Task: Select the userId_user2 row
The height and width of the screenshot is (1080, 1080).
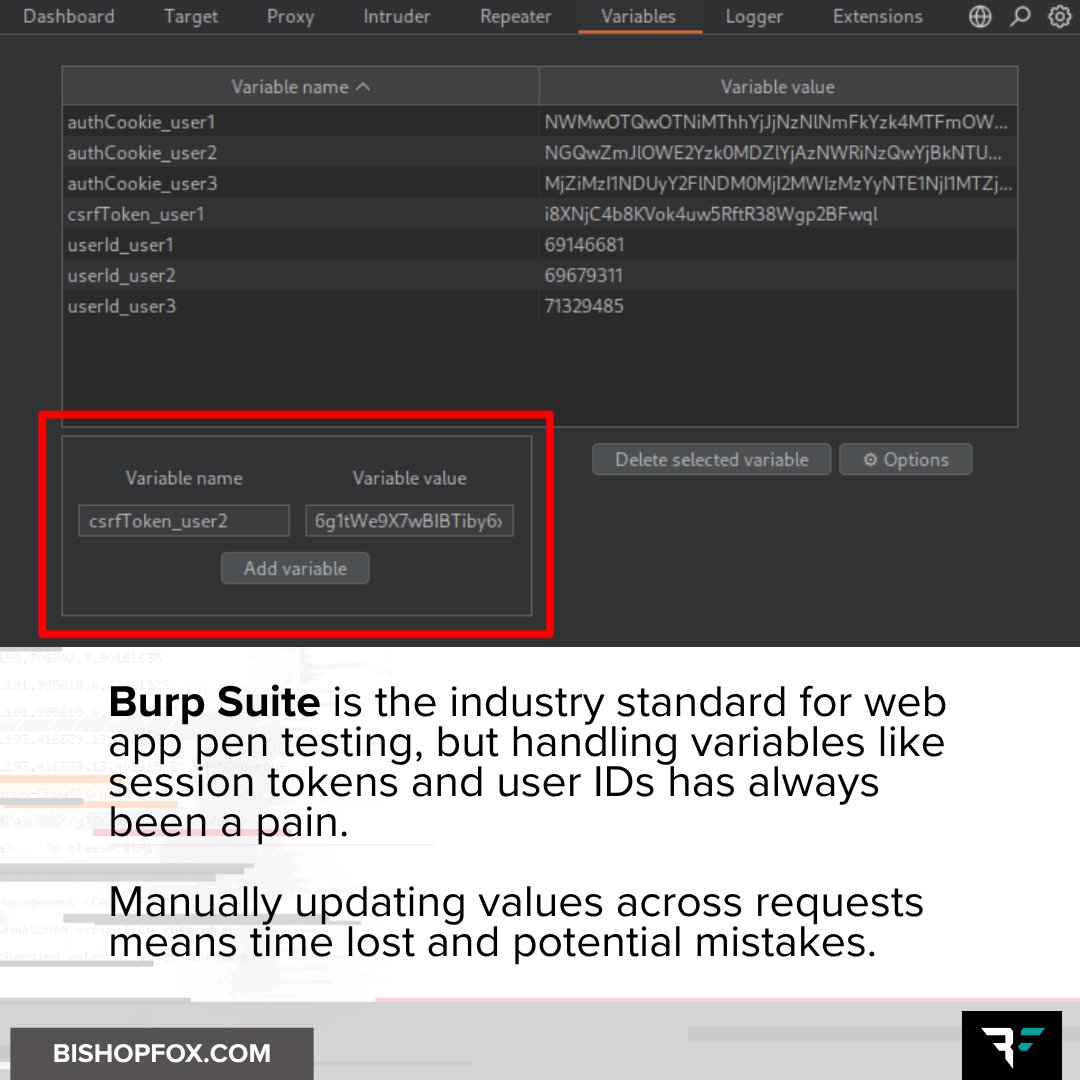Action: (539, 276)
